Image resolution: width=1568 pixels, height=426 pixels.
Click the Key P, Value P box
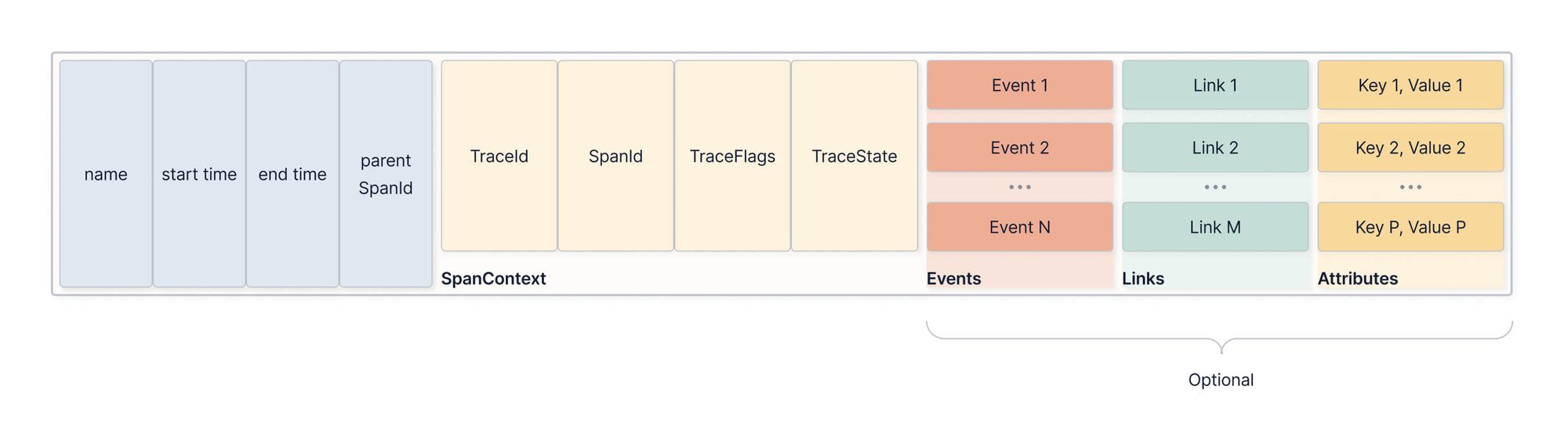point(1410,227)
